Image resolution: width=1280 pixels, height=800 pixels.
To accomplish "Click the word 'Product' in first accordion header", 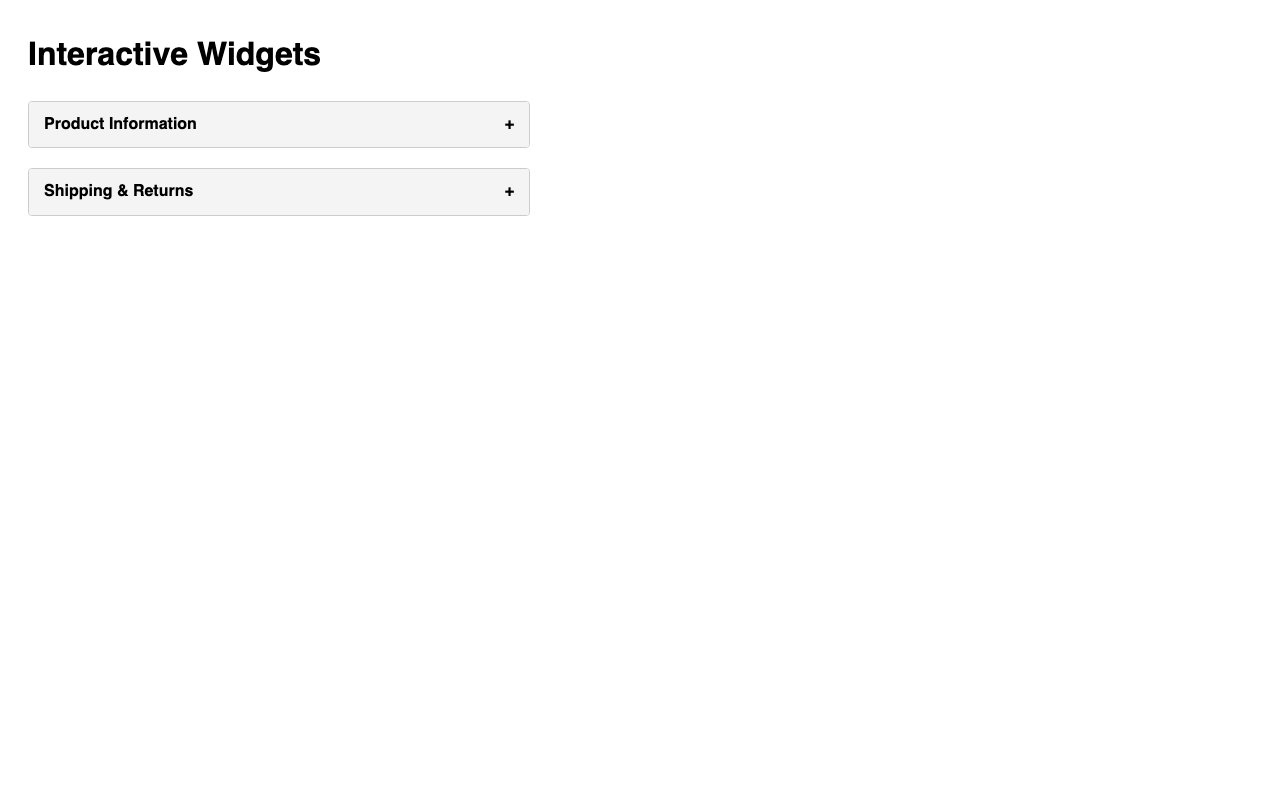I will point(74,124).
